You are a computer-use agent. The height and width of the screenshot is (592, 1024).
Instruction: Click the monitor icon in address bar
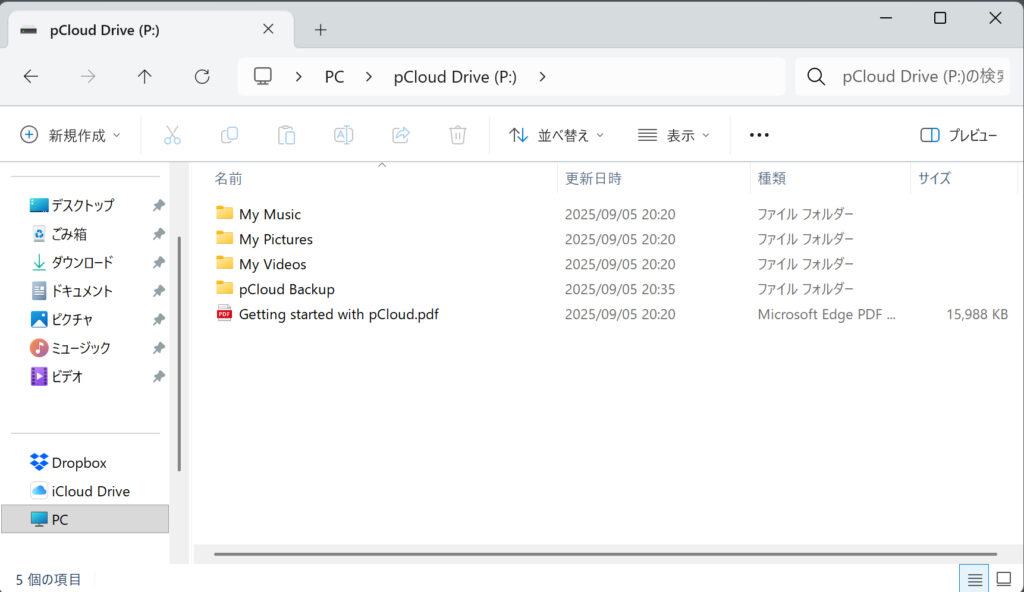pyautogui.click(x=263, y=76)
